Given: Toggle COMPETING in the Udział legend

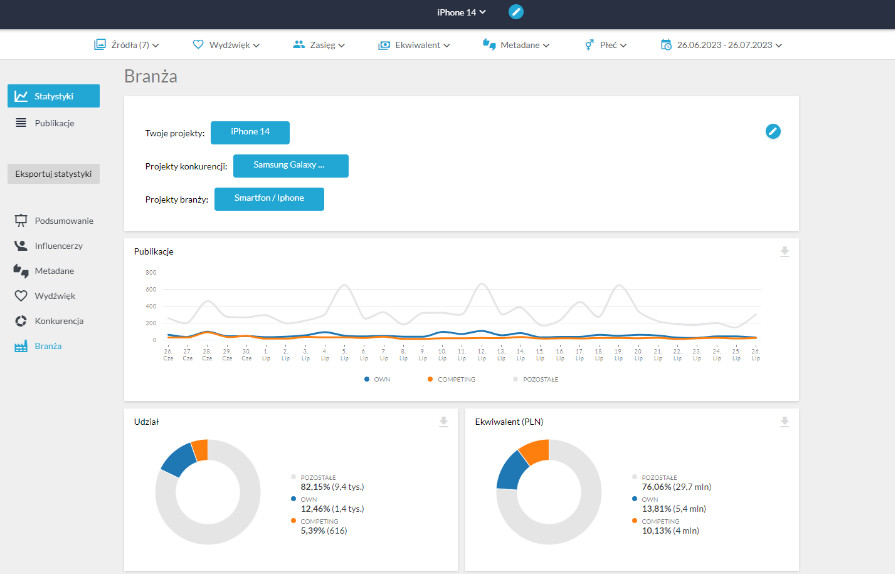Looking at the screenshot, I should click(x=315, y=521).
